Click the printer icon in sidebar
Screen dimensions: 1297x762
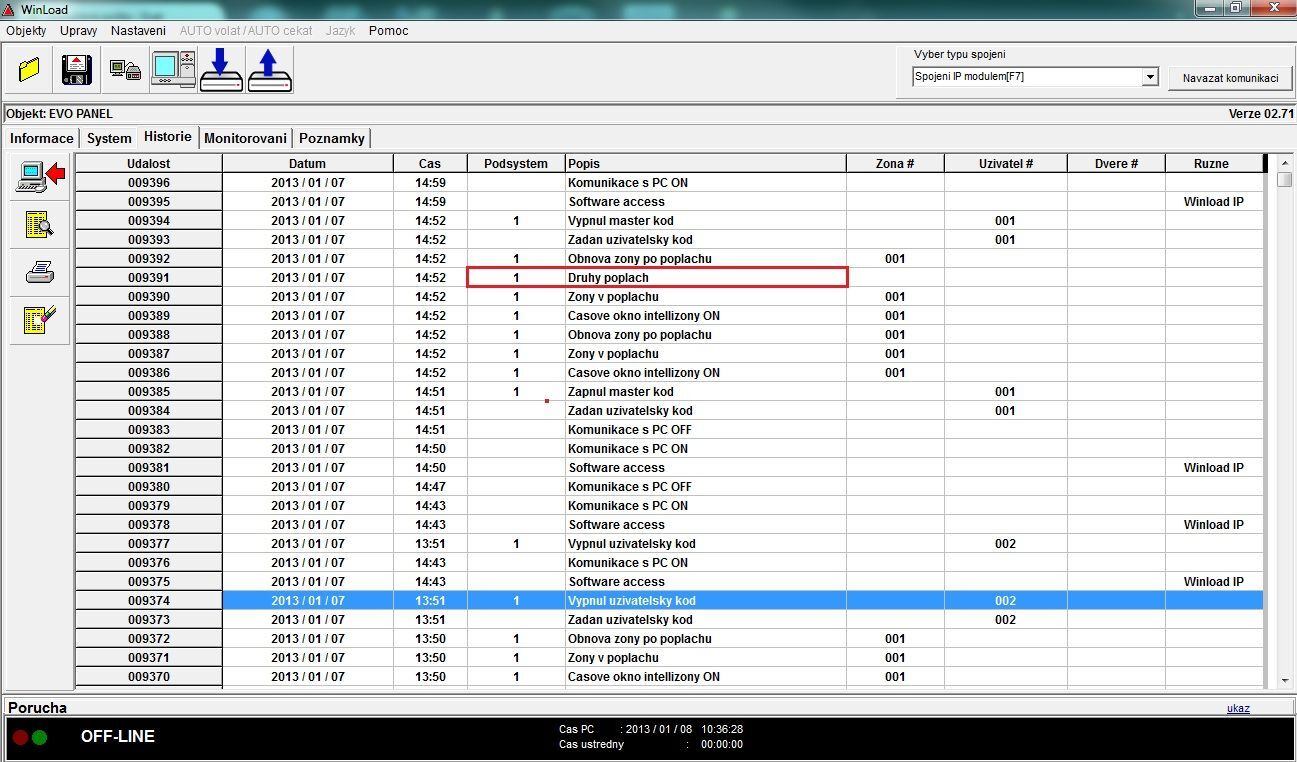click(x=40, y=272)
